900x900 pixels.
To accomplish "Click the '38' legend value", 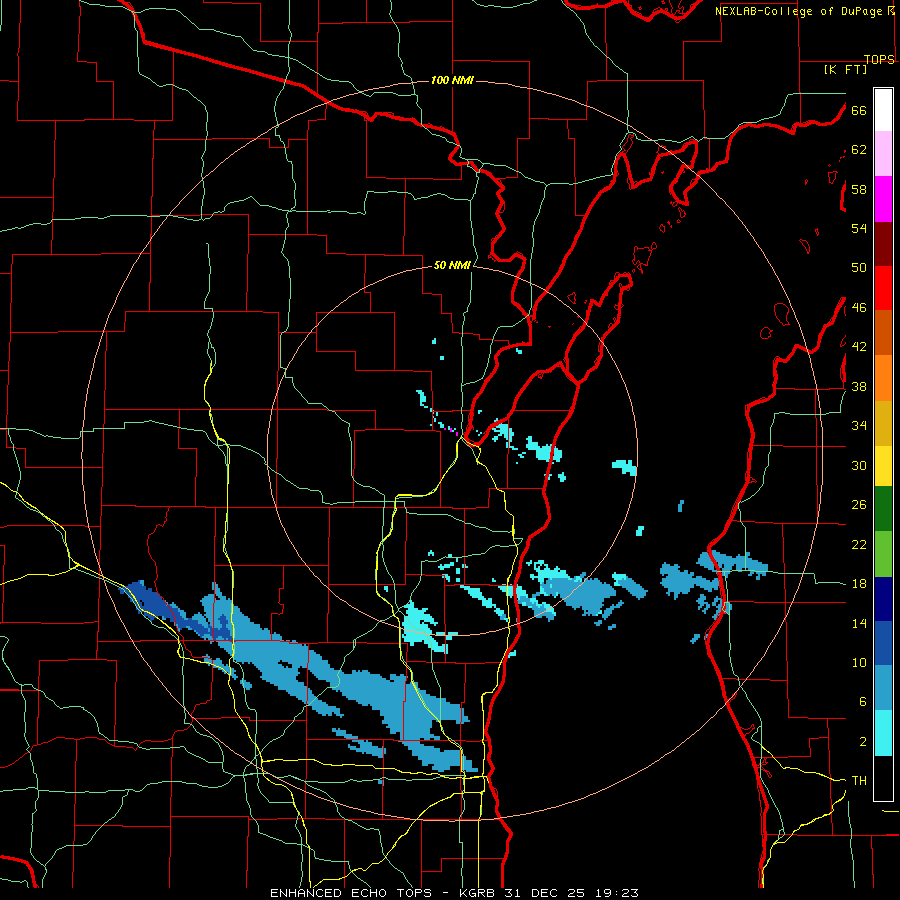I will (x=859, y=386).
